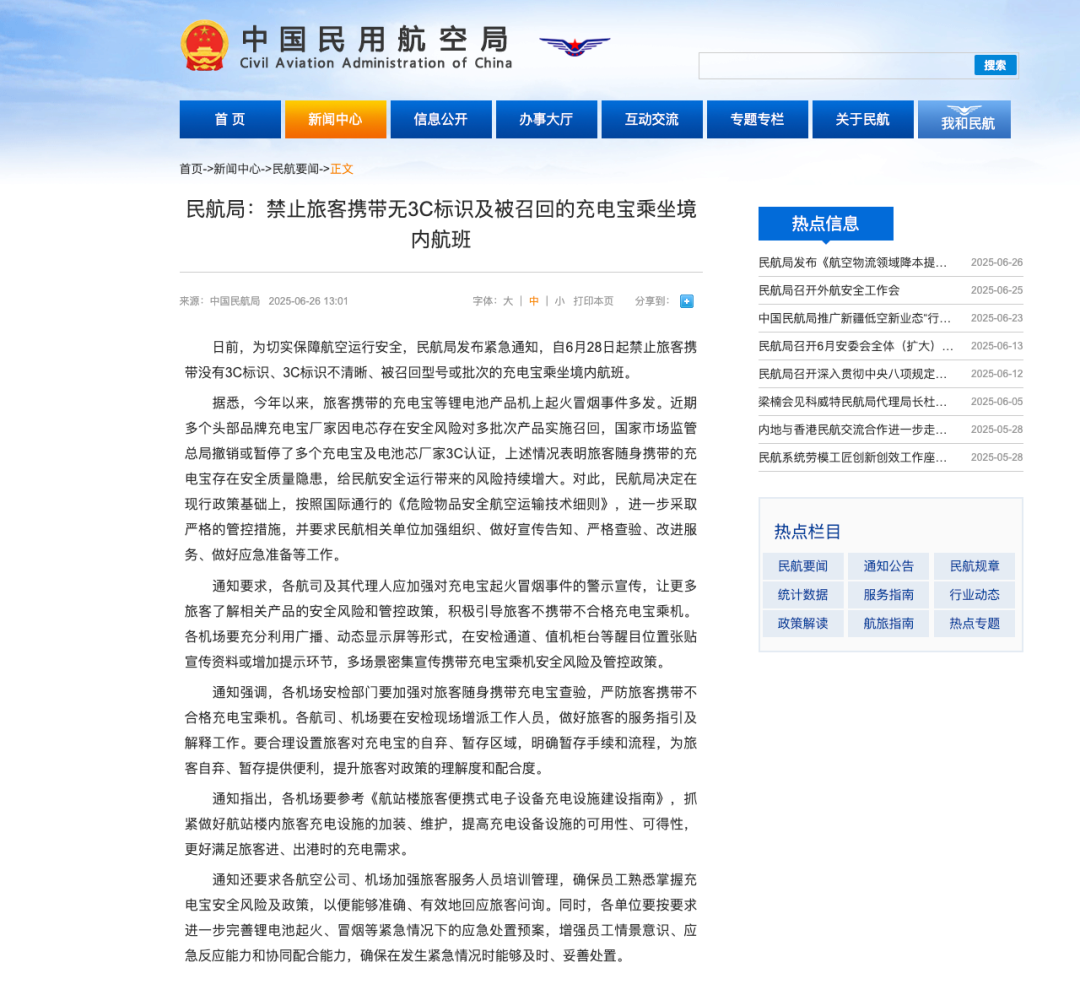1080x984 pixels.
Task: Click the 字体 font size label
Action: coord(484,301)
